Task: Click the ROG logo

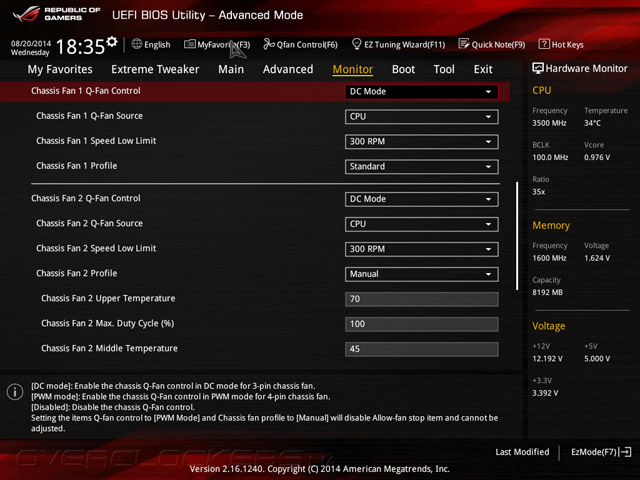Action: (x=26, y=14)
